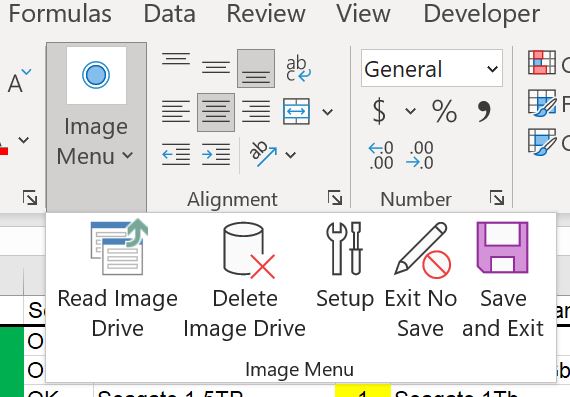This screenshot has height=397, width=570.
Task: Open the General number format dropdown
Action: click(x=432, y=69)
